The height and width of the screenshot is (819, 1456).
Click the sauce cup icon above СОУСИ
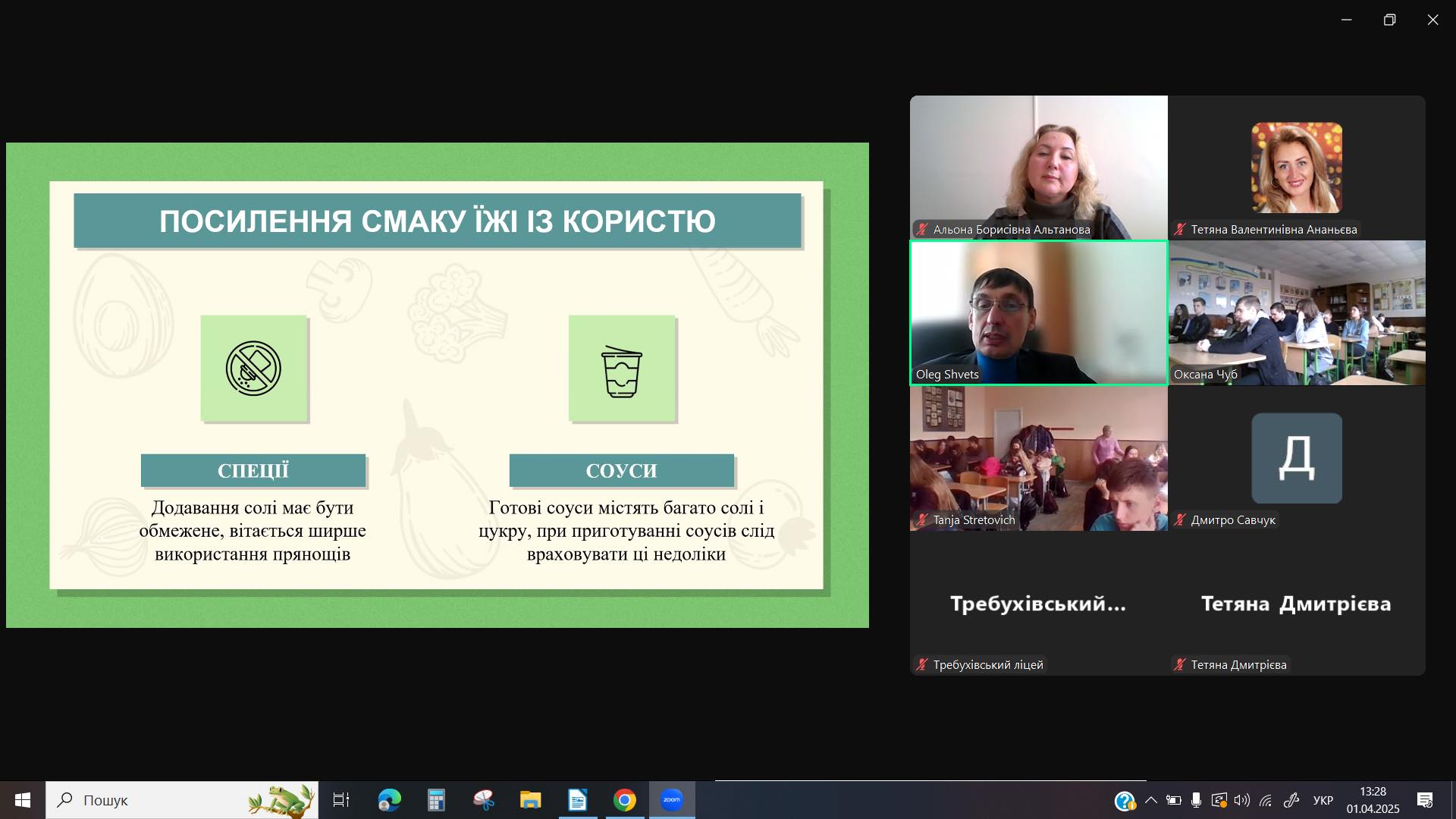tap(622, 371)
